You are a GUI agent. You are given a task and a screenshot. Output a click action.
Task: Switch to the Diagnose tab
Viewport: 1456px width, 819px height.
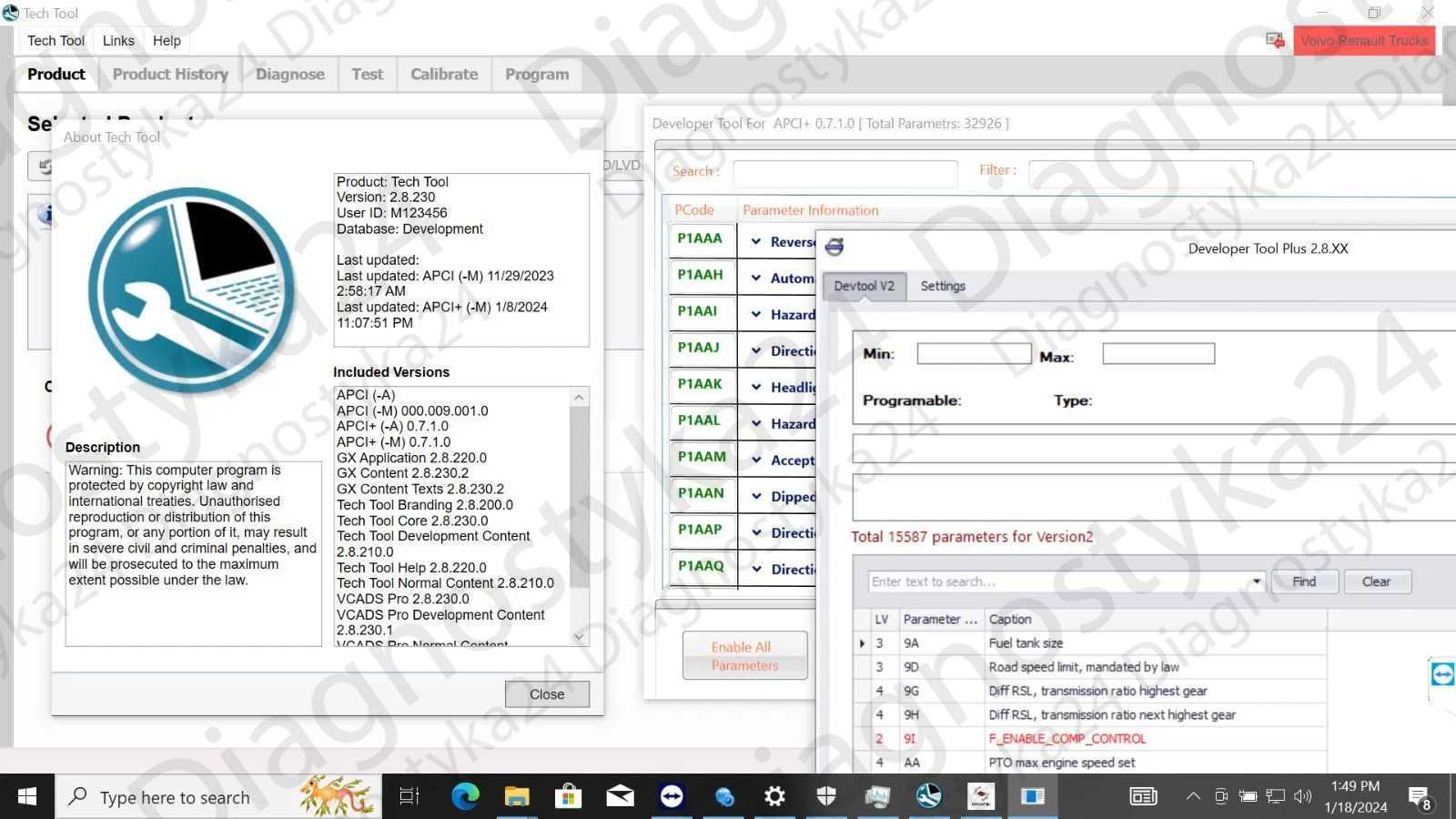coord(290,74)
